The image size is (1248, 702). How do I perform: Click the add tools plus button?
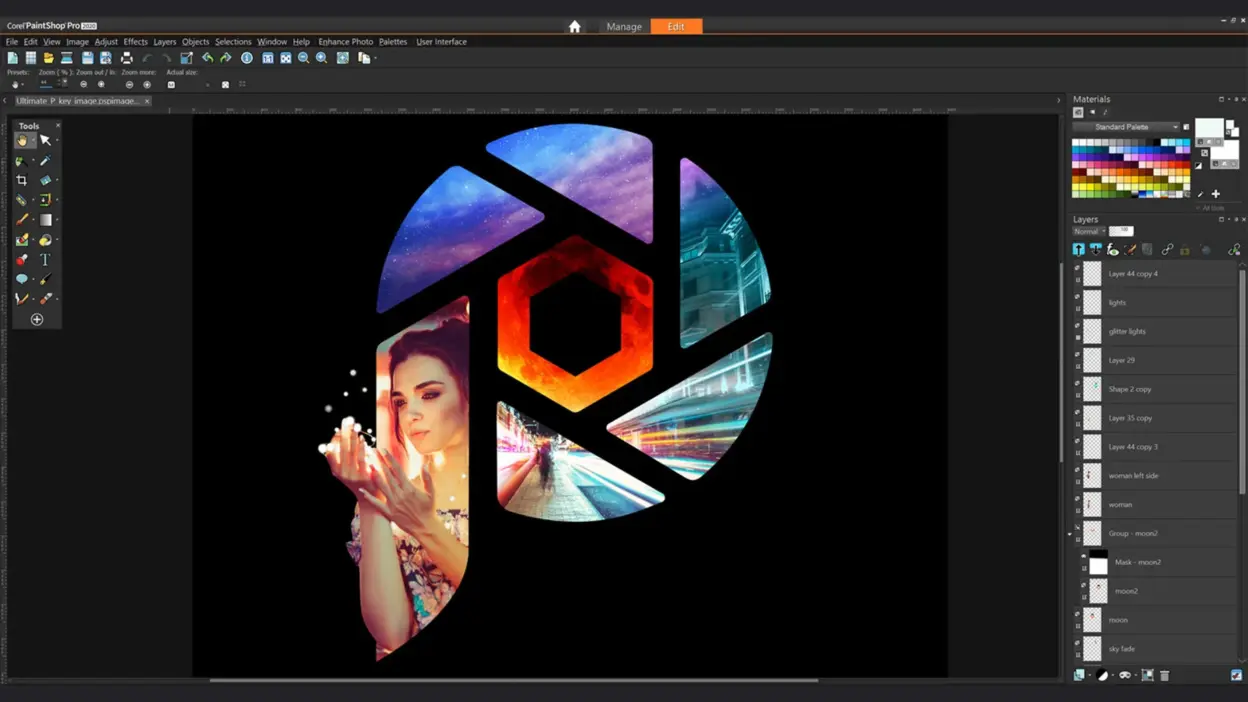coord(37,320)
